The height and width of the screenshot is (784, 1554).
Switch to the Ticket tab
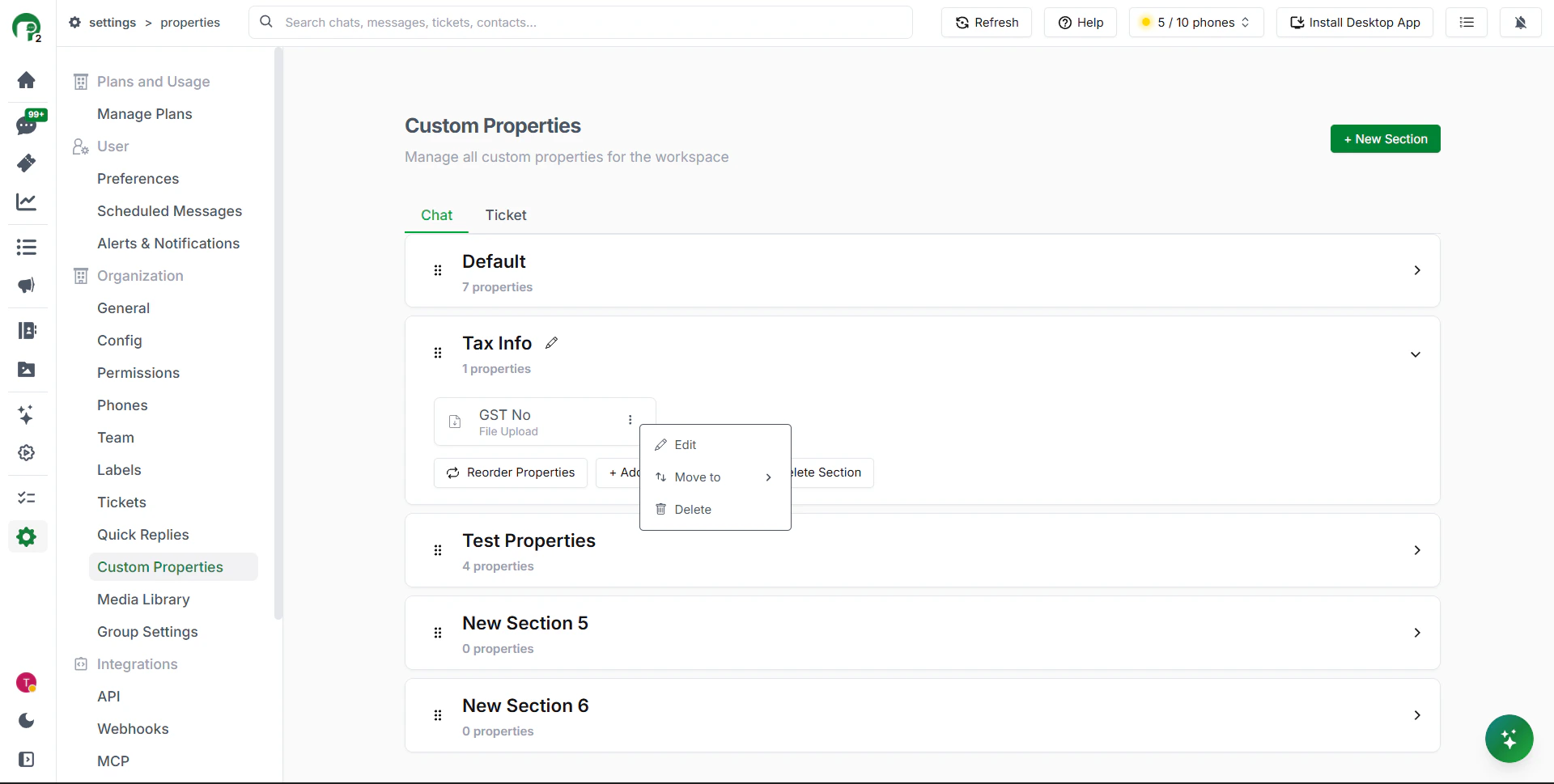506,215
